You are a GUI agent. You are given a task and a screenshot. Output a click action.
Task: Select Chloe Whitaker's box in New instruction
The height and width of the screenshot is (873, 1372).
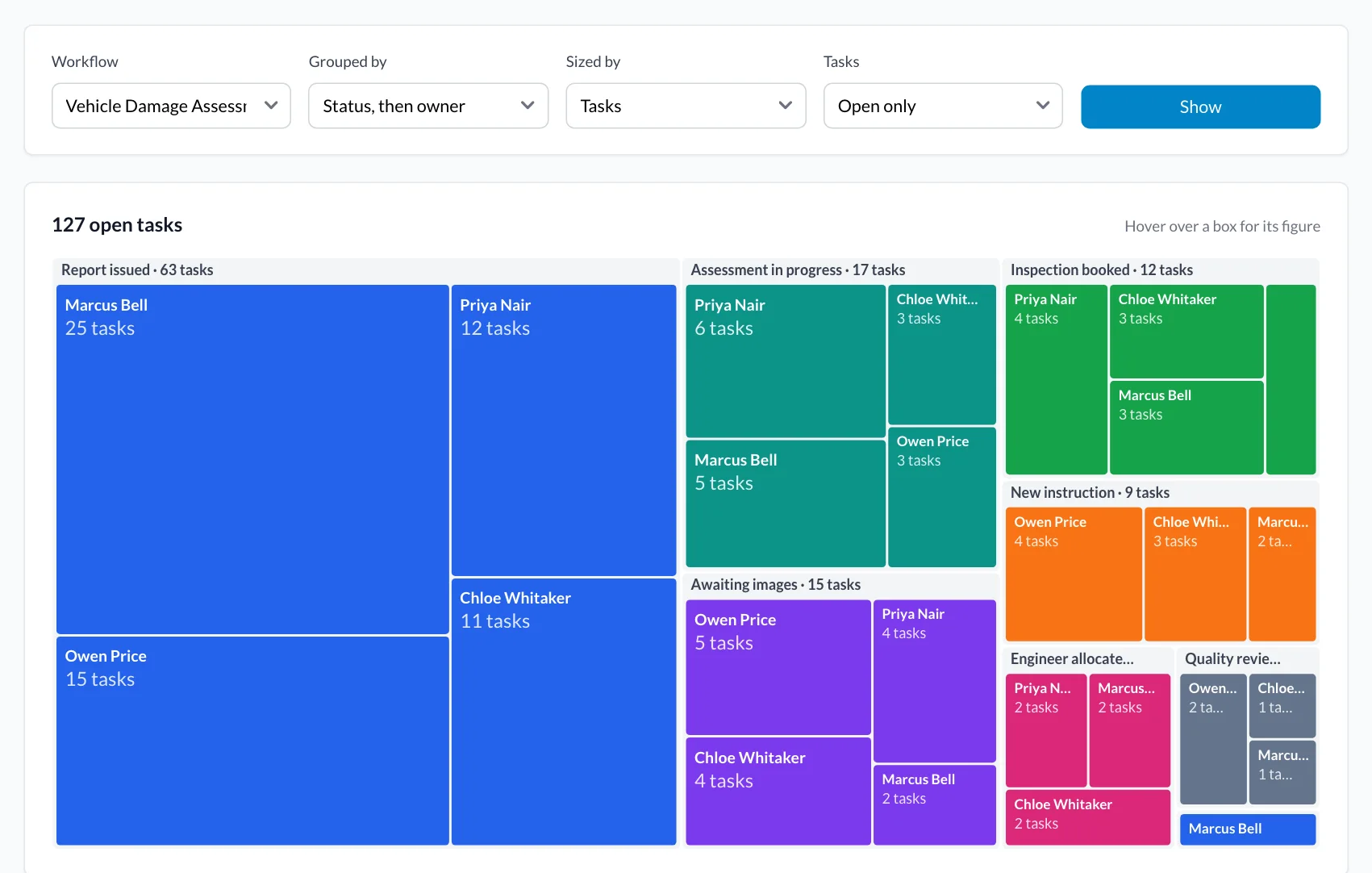point(1195,574)
